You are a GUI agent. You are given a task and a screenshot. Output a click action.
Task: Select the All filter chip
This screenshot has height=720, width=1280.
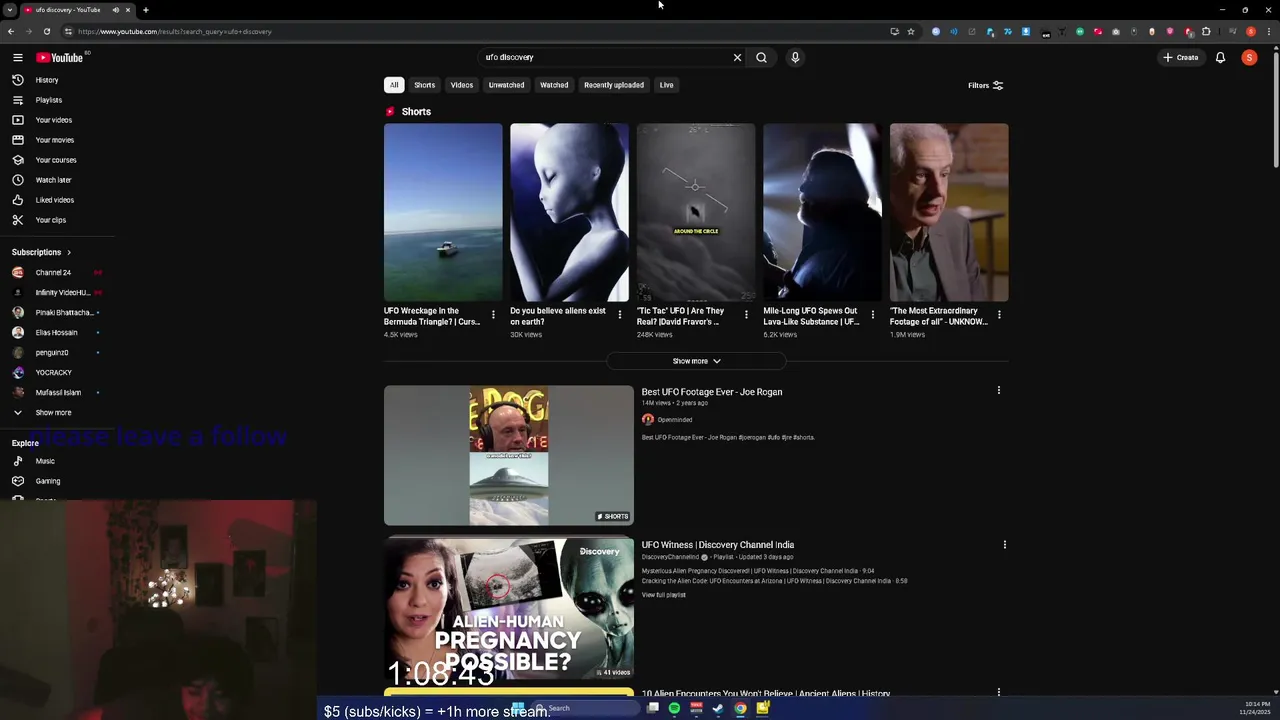394,85
